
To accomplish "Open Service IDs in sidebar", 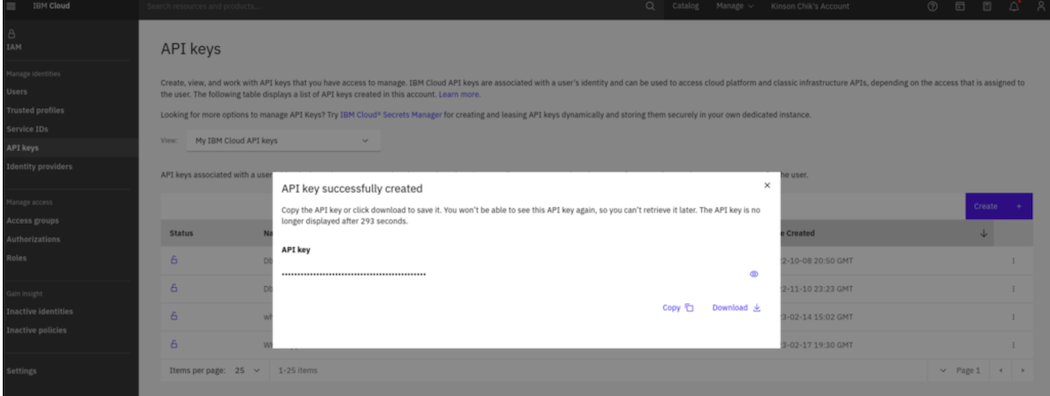I will click(x=27, y=129).
